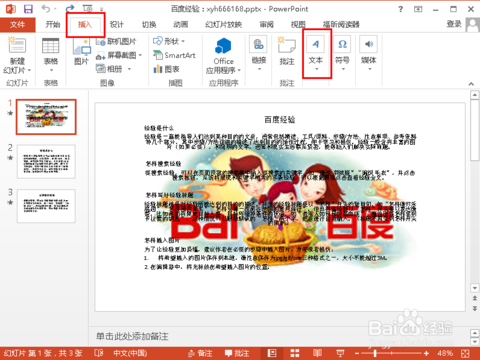Toggle comments (批注) pane in status bar
The image size is (480, 360).
coord(237,353)
